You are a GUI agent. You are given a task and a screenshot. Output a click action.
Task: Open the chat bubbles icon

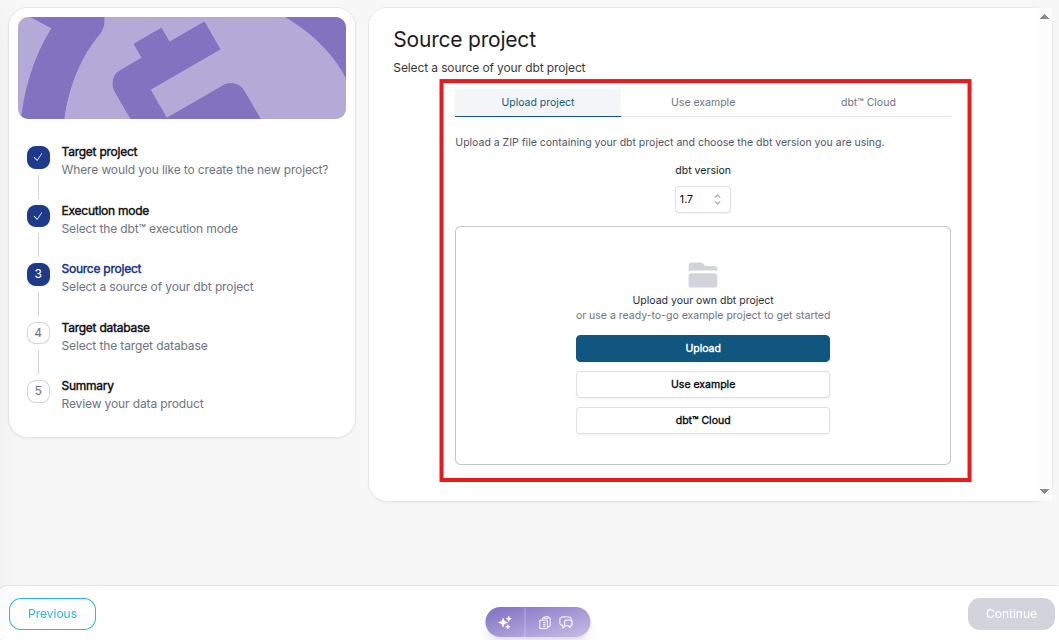[566, 622]
